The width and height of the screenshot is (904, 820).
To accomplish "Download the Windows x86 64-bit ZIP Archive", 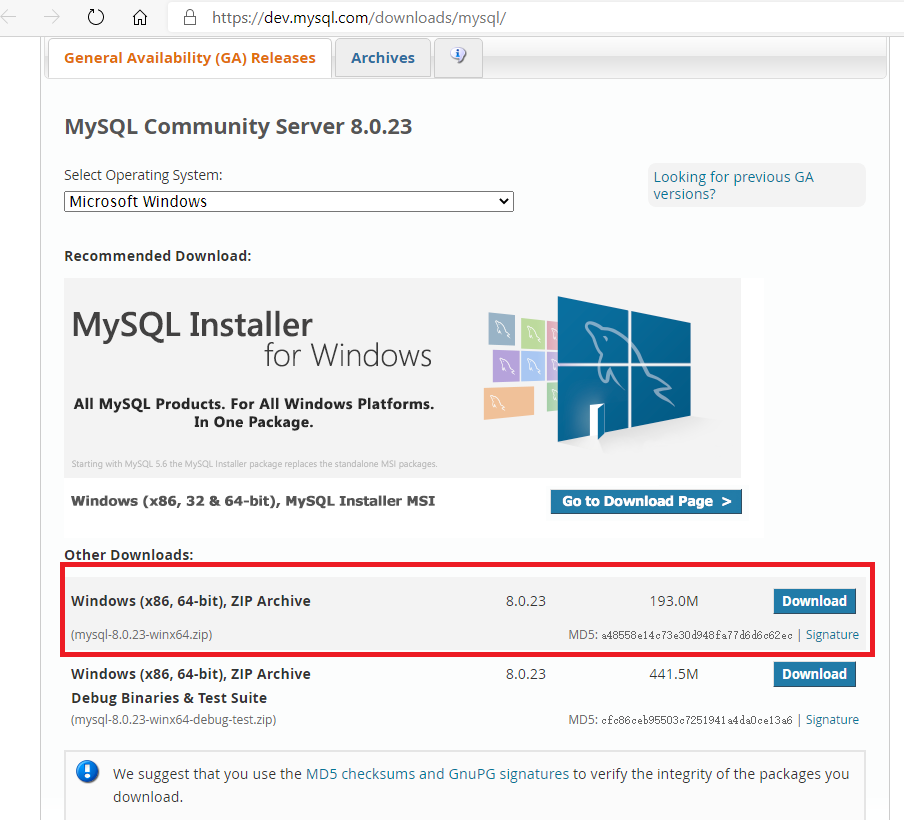I will (x=814, y=601).
